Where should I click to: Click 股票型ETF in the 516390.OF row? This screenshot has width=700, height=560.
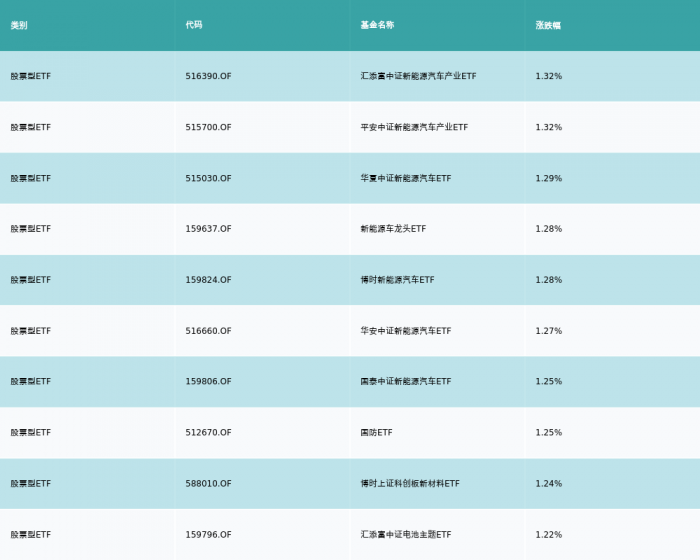(x=31, y=76)
